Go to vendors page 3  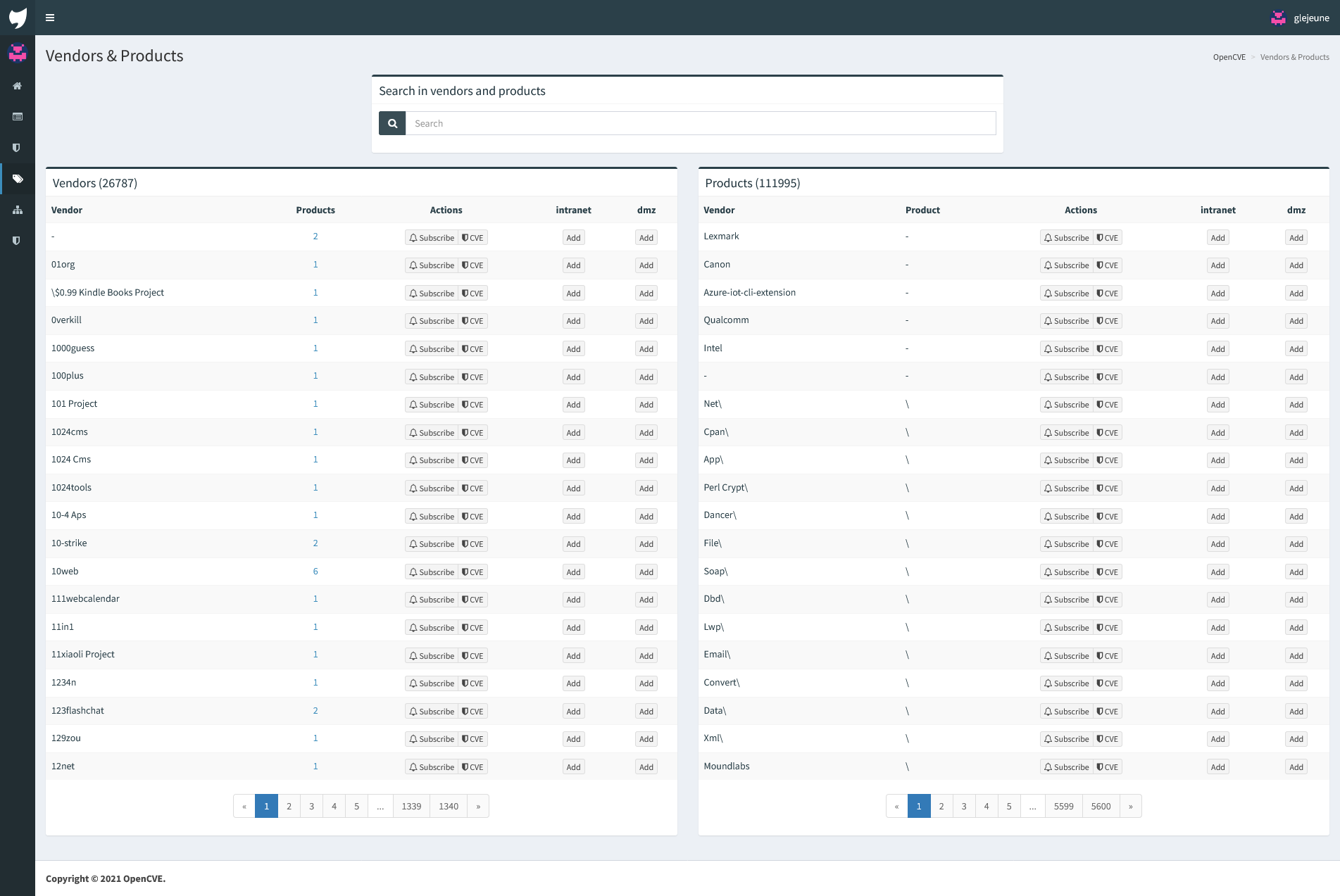[311, 806]
